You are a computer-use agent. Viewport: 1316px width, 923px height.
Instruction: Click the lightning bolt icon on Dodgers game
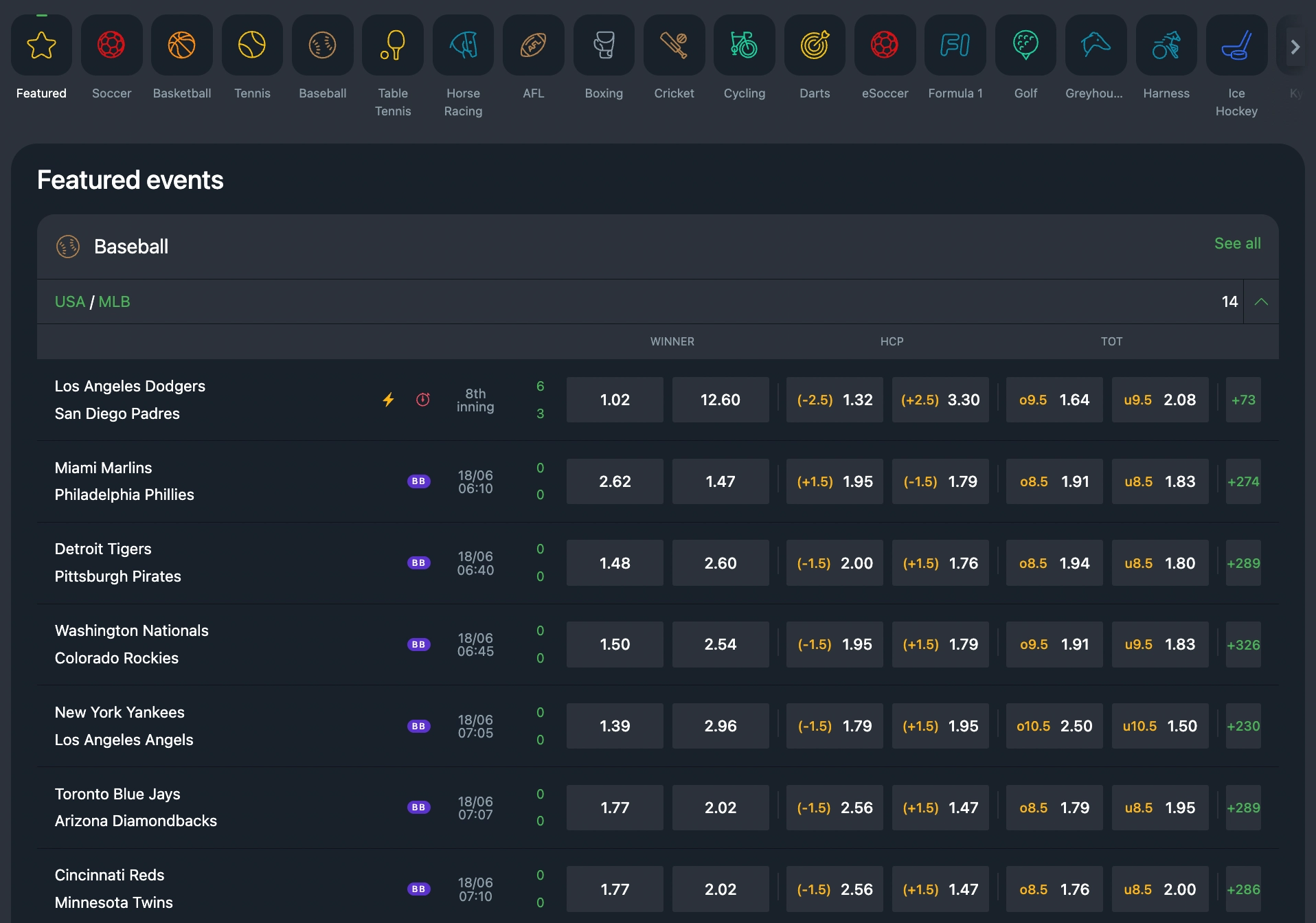pos(389,400)
